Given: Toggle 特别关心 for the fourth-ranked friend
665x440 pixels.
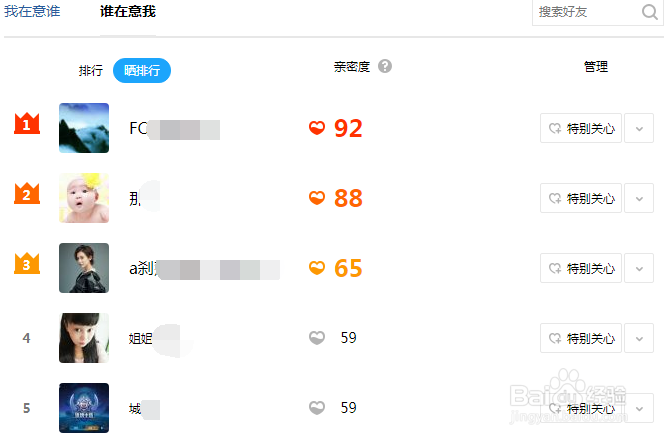Looking at the screenshot, I should point(581,338).
